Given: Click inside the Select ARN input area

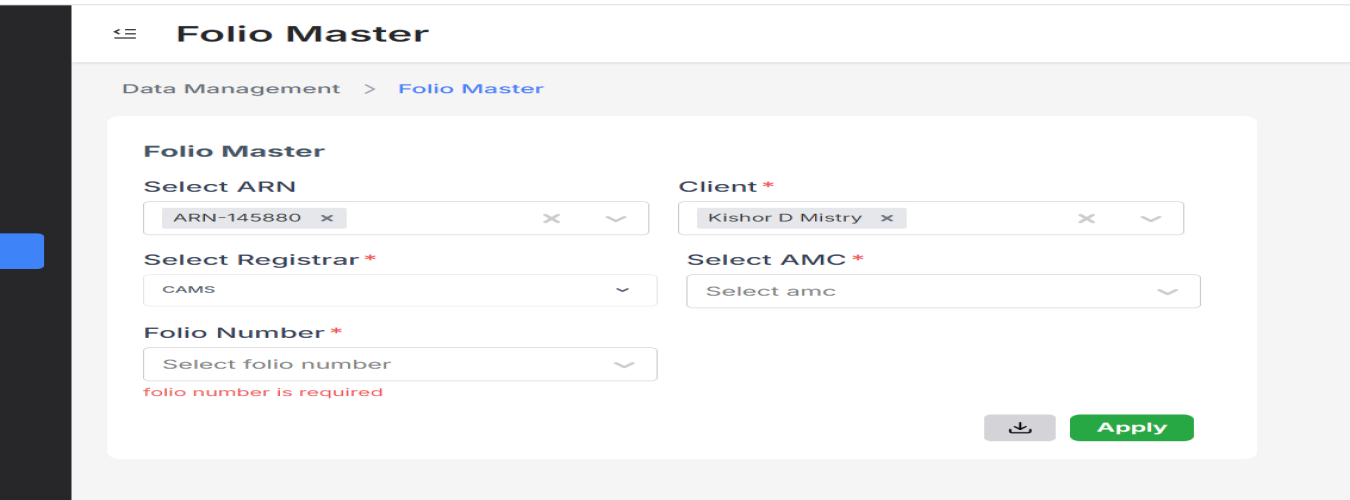Looking at the screenshot, I should coord(440,218).
